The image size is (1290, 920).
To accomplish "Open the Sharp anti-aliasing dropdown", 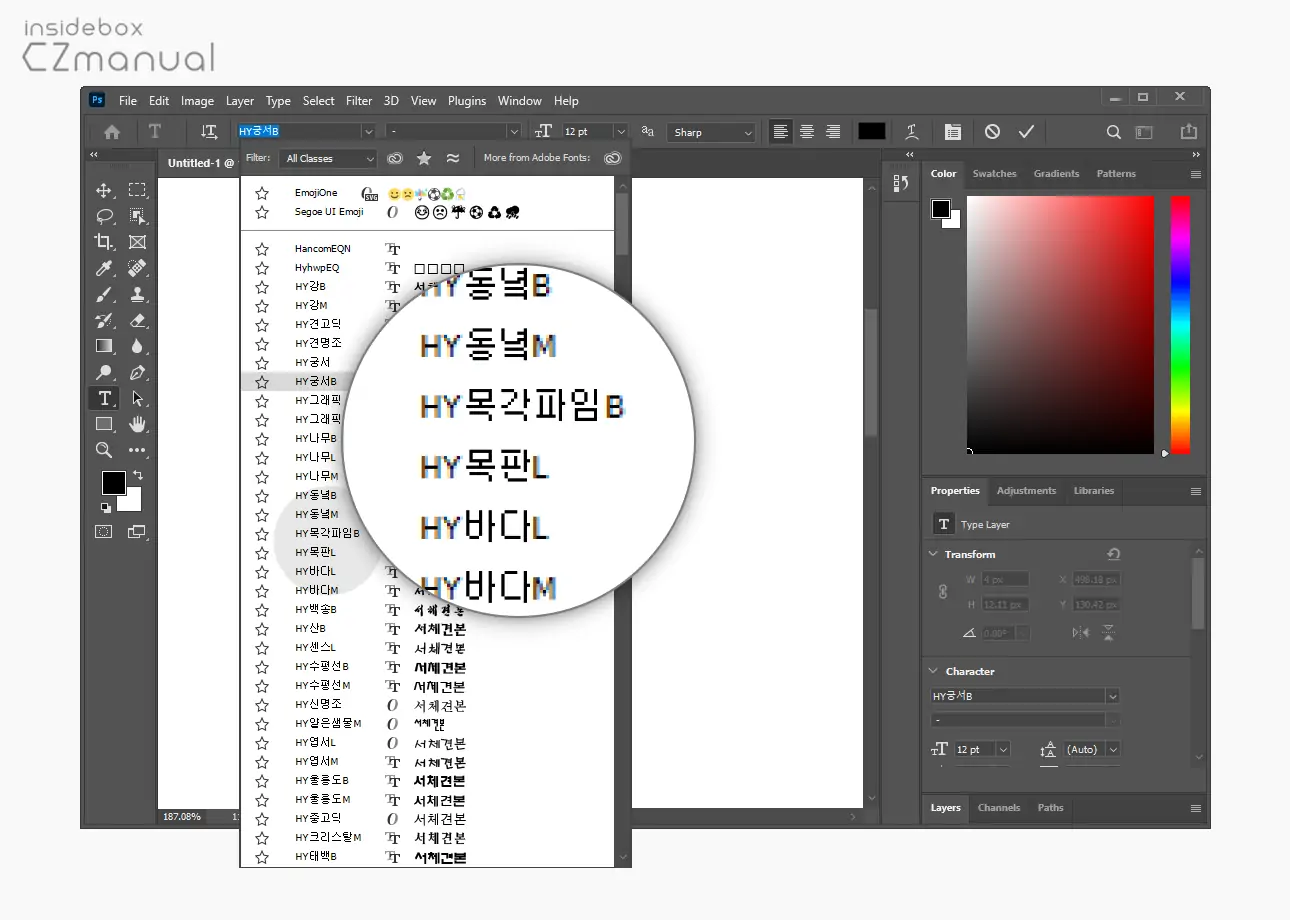I will [x=712, y=132].
